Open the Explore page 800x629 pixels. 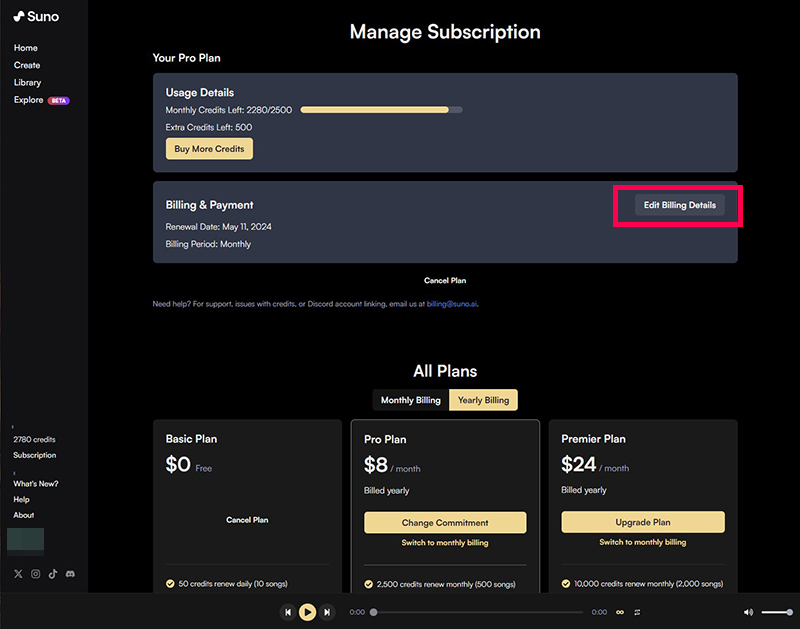click(29, 100)
